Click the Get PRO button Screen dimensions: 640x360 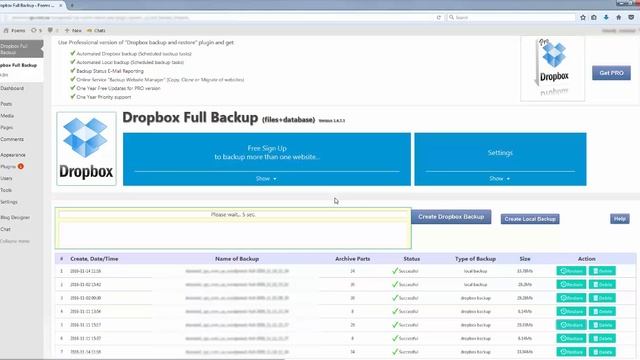pos(611,73)
